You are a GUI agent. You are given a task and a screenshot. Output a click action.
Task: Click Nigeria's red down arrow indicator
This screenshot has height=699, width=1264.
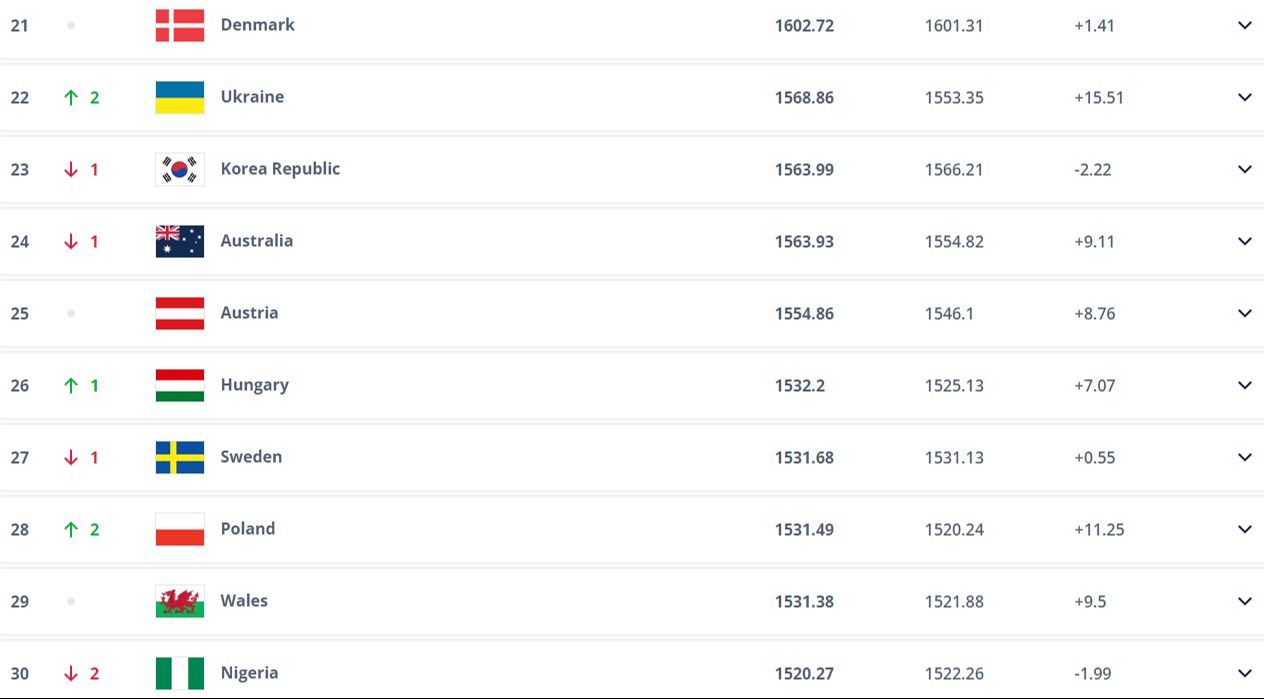point(71,673)
